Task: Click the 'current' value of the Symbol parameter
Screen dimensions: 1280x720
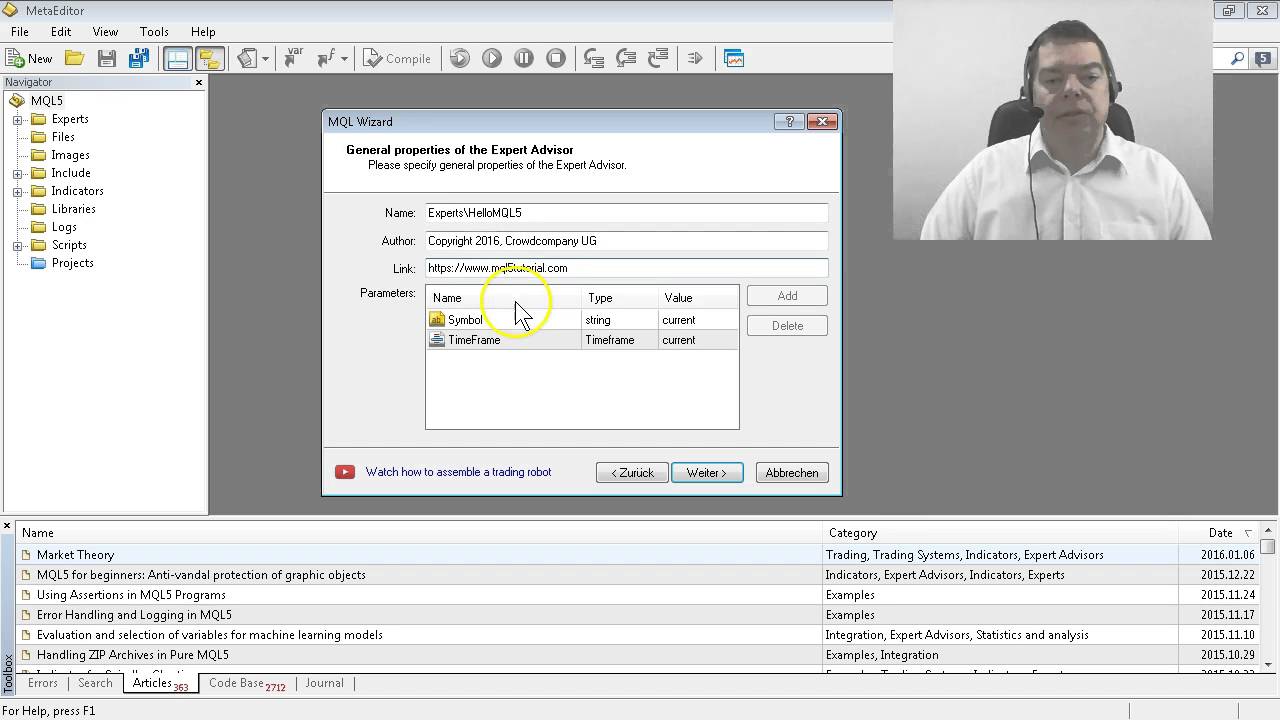Action: click(x=678, y=320)
